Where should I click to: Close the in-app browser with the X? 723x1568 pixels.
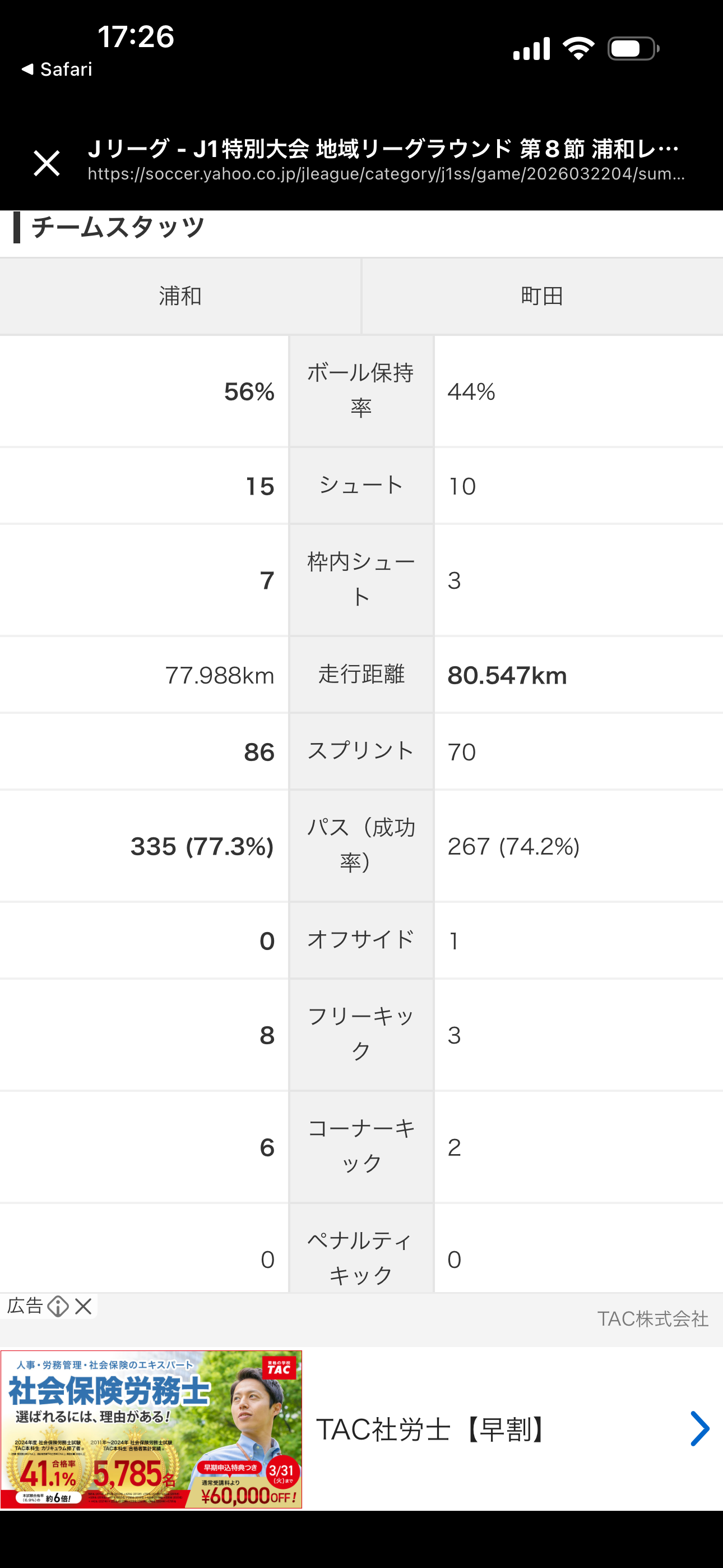coord(47,163)
